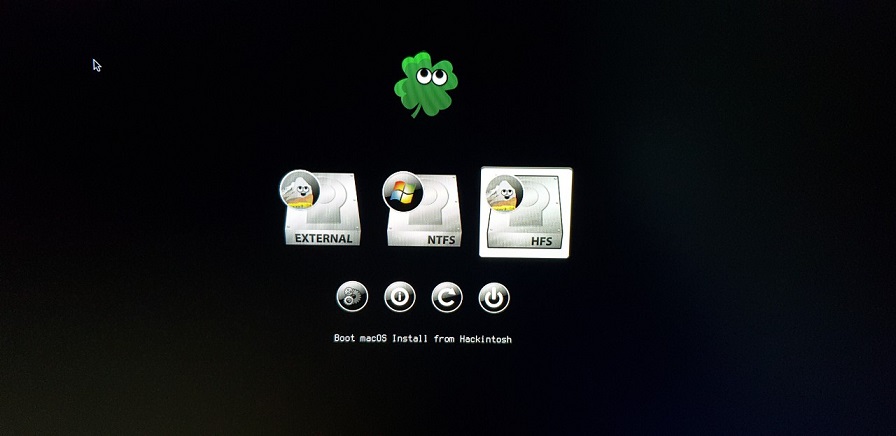Select the NTFS Windows boot entry
896x436 pixels.
click(x=423, y=209)
